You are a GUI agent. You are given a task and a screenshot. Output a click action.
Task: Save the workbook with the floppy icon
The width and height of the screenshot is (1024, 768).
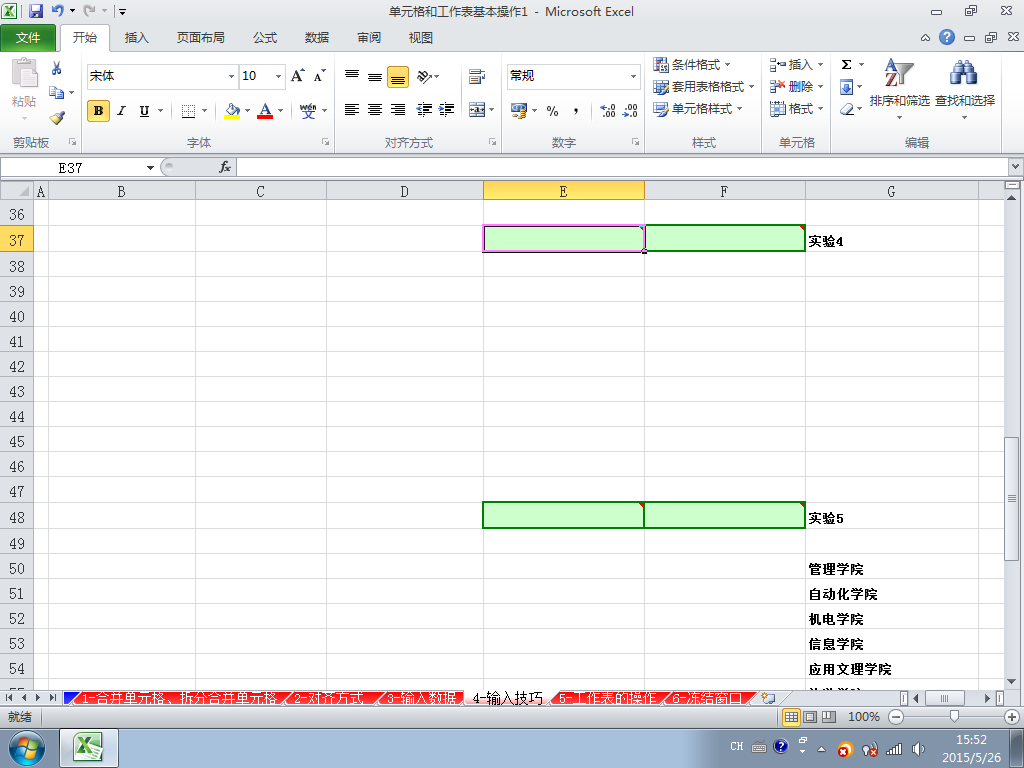tap(36, 11)
